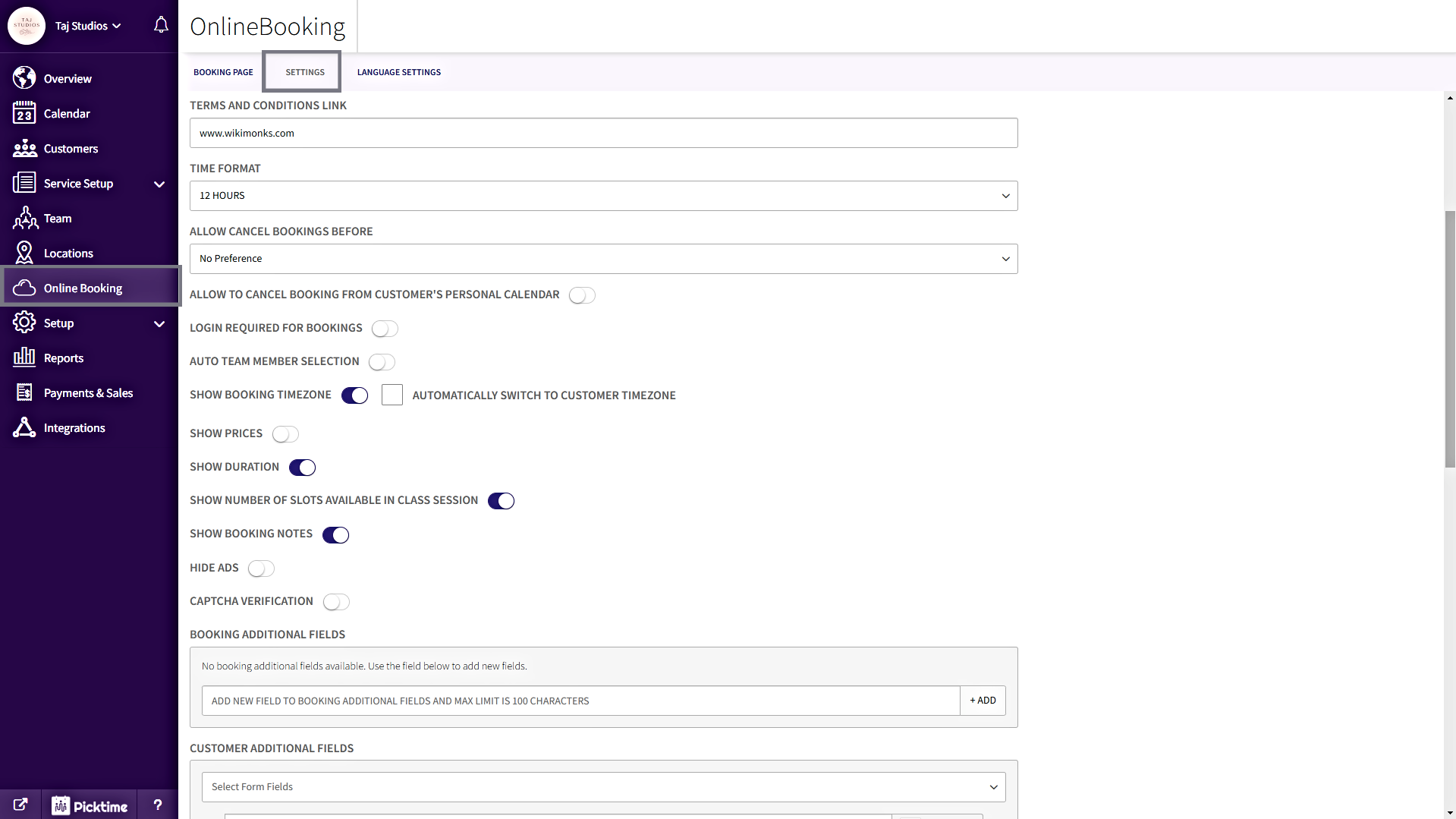This screenshot has height=819, width=1456.
Task: Check Automatically Switch To Customer Timezone
Action: (x=392, y=395)
